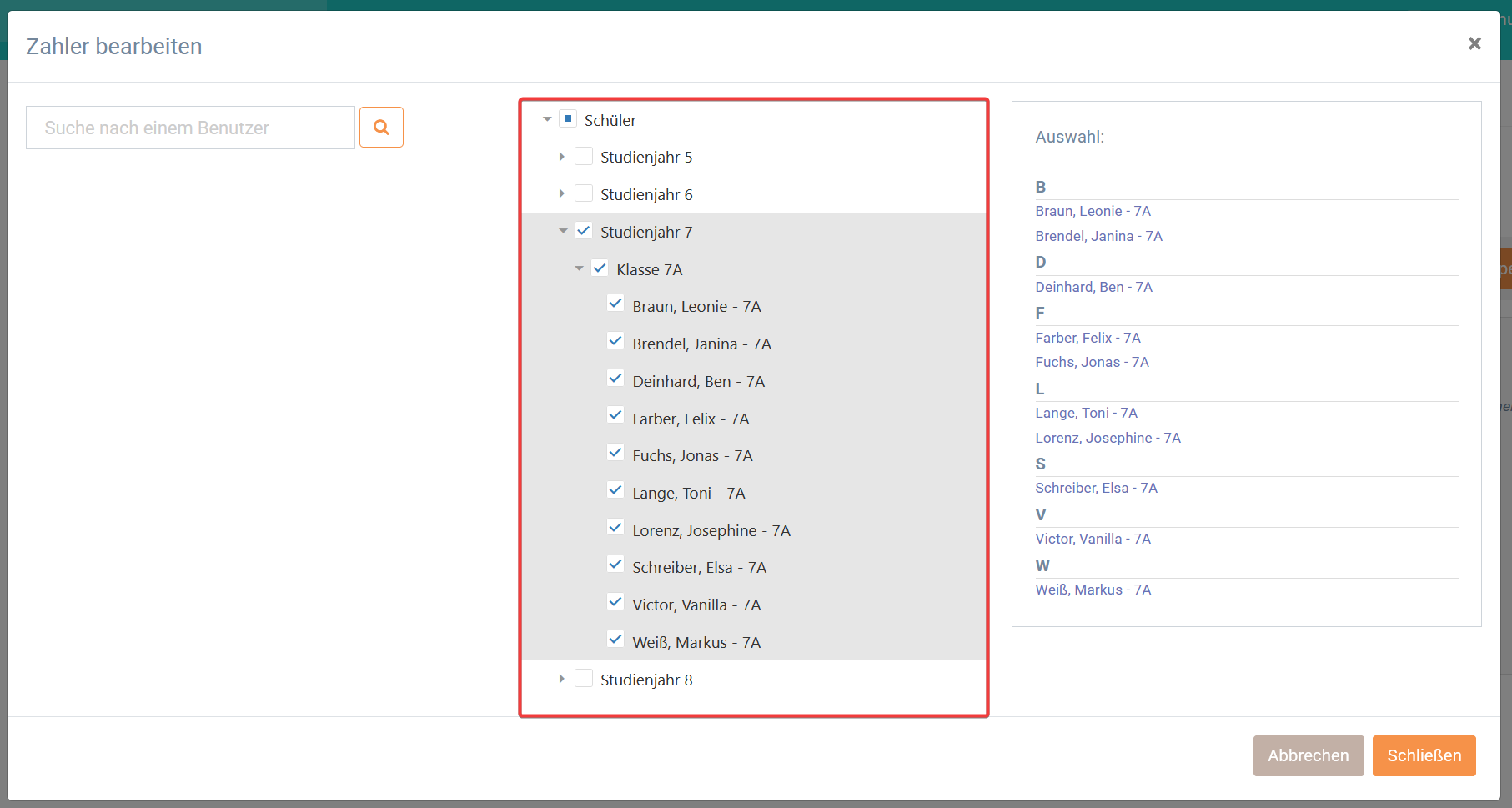Close the dialog with the X icon
The image size is (1512, 808).
1474,43
